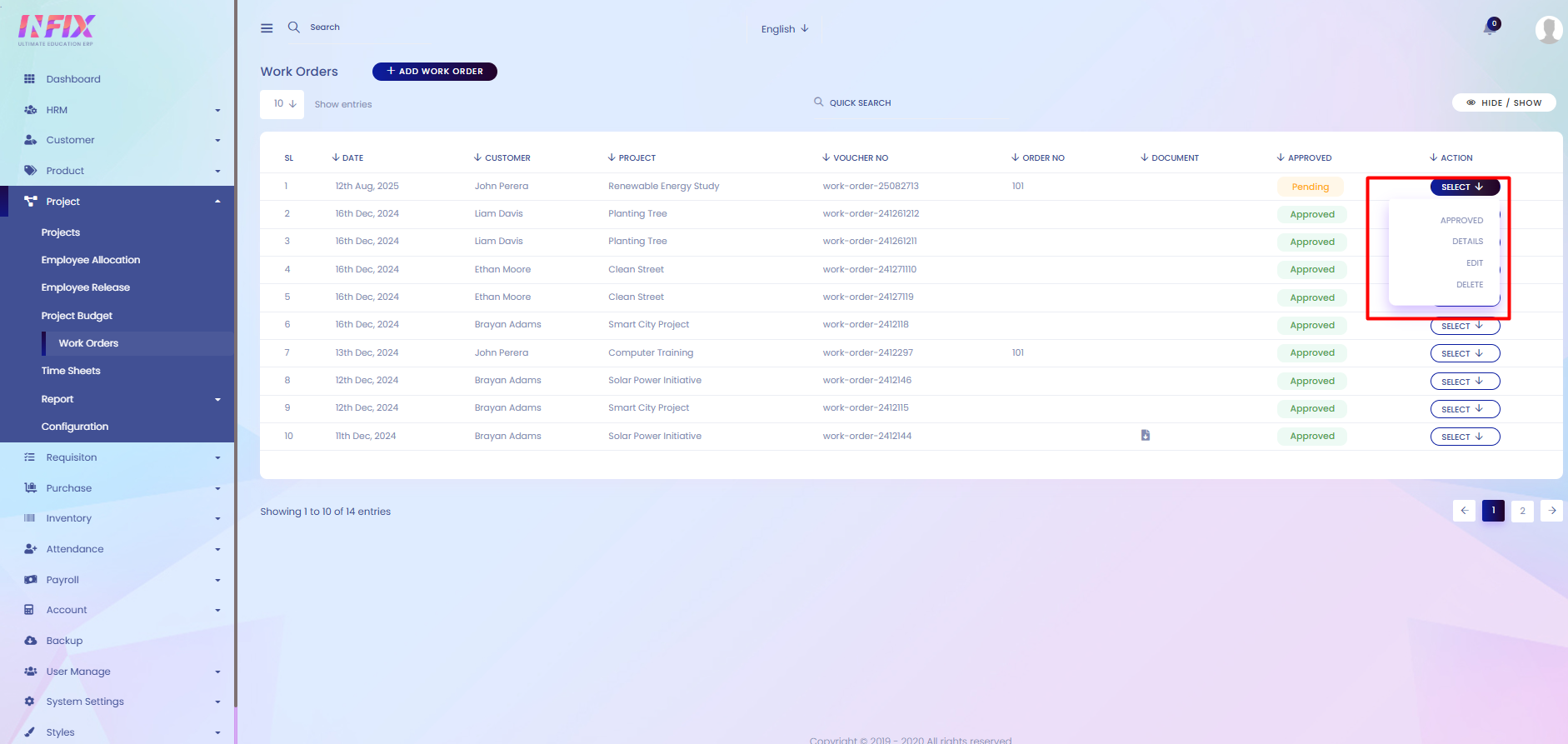Sort by Customer column header
The image size is (1568, 744).
pos(502,157)
